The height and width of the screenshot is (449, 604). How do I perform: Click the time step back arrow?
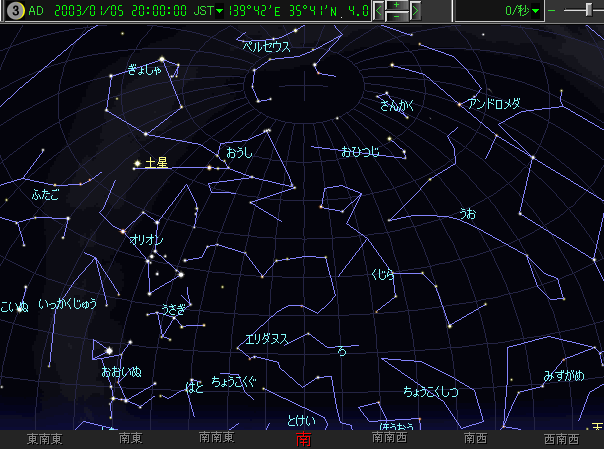click(377, 11)
